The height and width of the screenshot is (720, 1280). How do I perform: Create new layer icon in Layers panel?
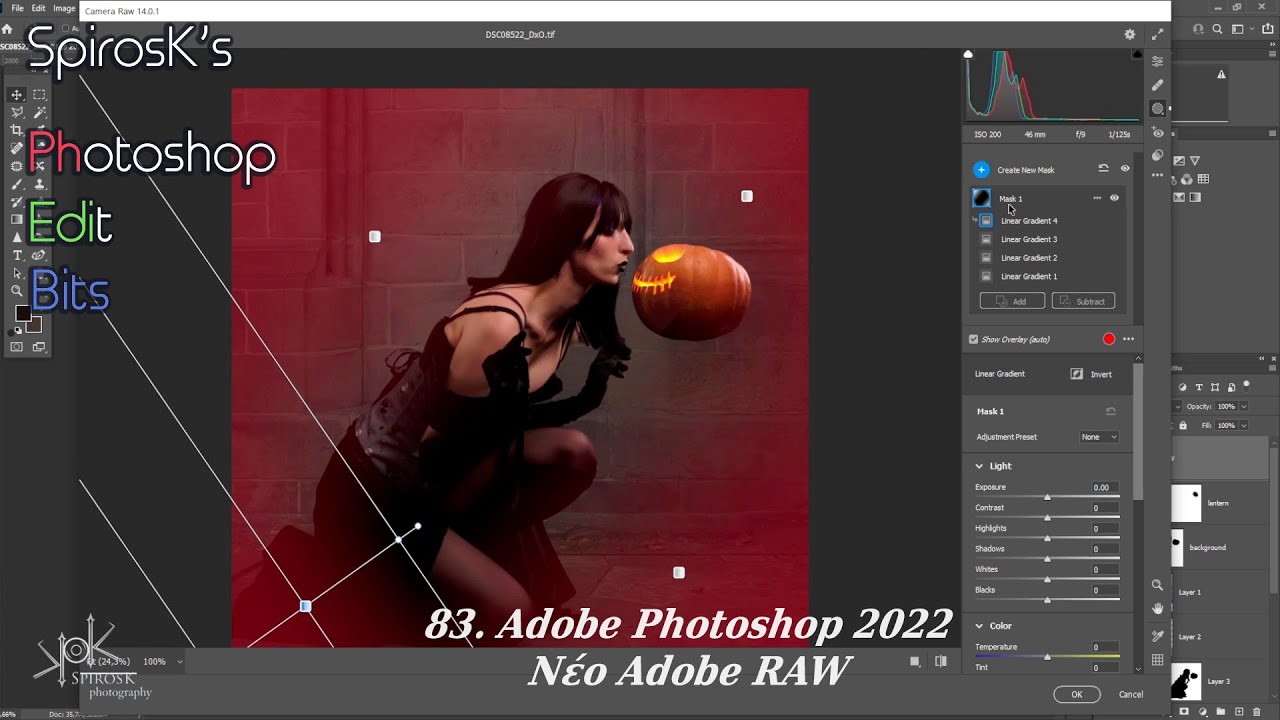(1238, 712)
